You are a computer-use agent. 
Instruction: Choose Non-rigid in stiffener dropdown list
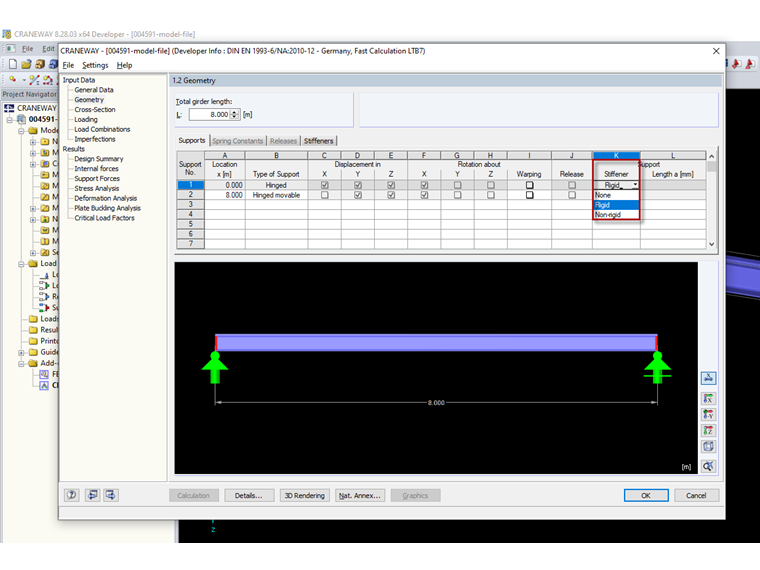coord(616,214)
